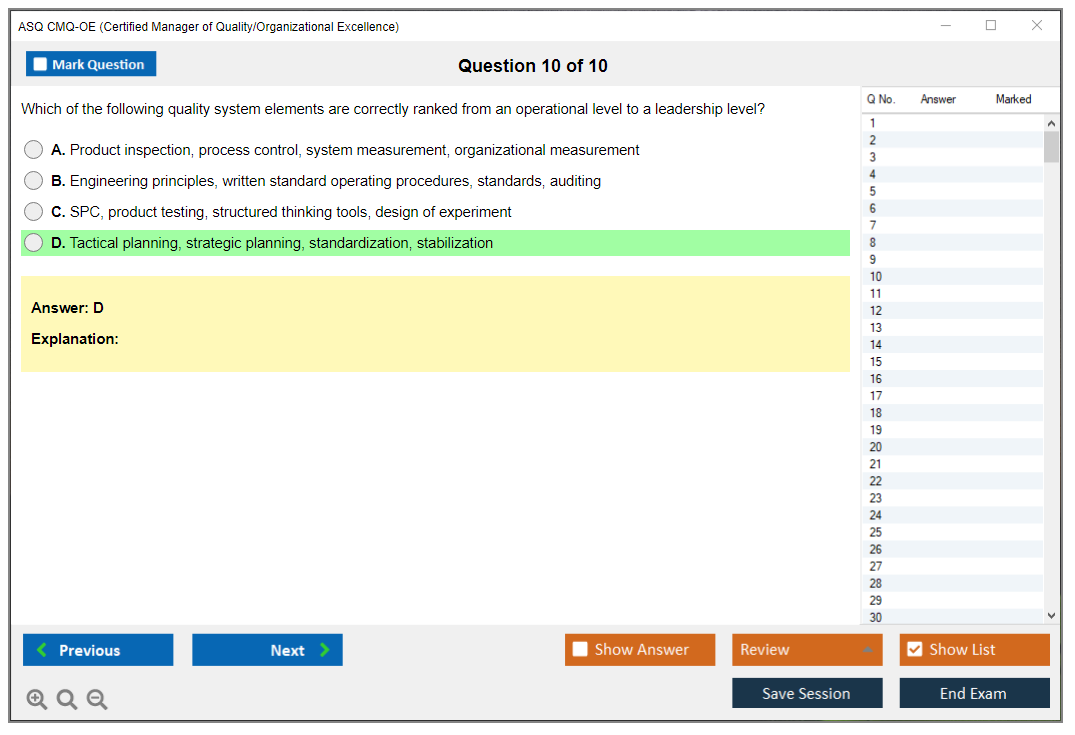Open the Review dropdown menu
Image resolution: width=1075 pixels, height=735 pixels.
[x=806, y=650]
